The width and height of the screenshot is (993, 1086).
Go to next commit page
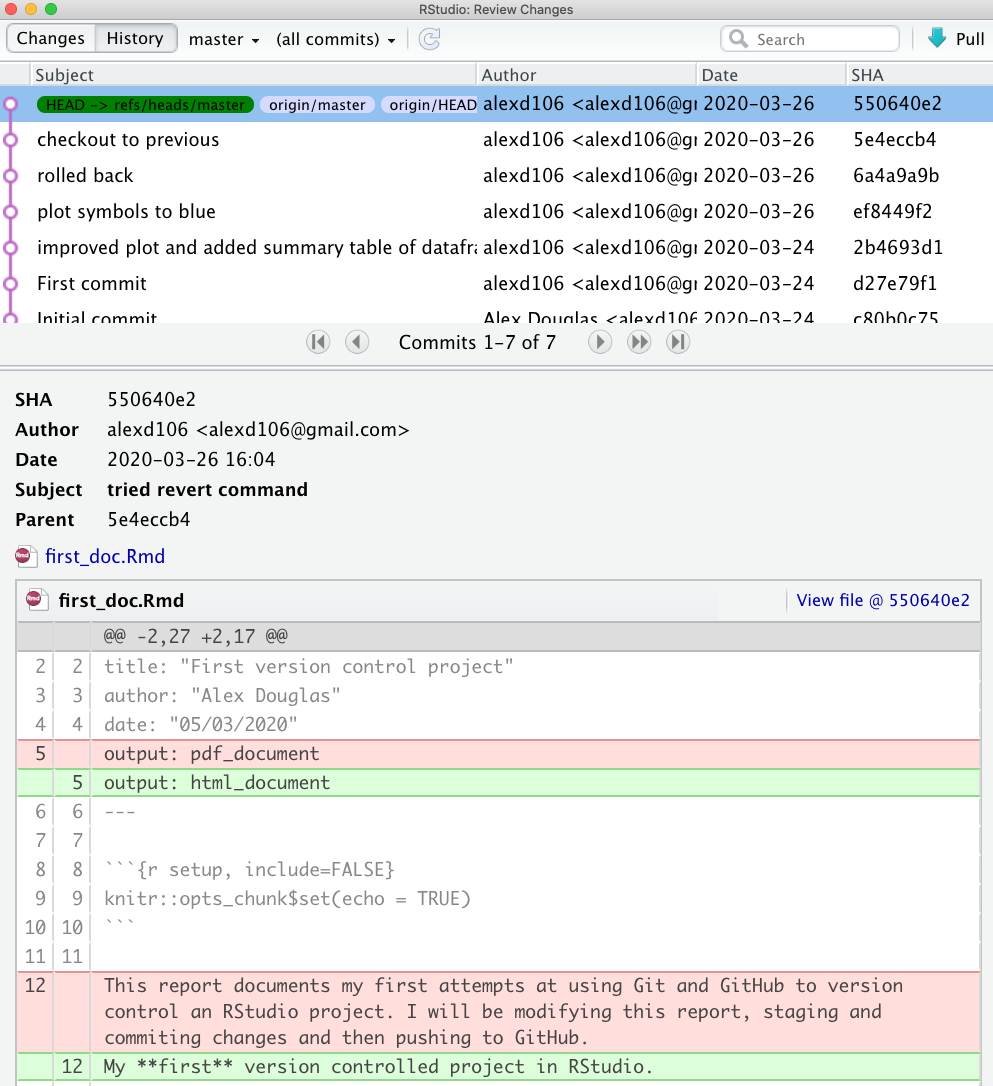[599, 342]
